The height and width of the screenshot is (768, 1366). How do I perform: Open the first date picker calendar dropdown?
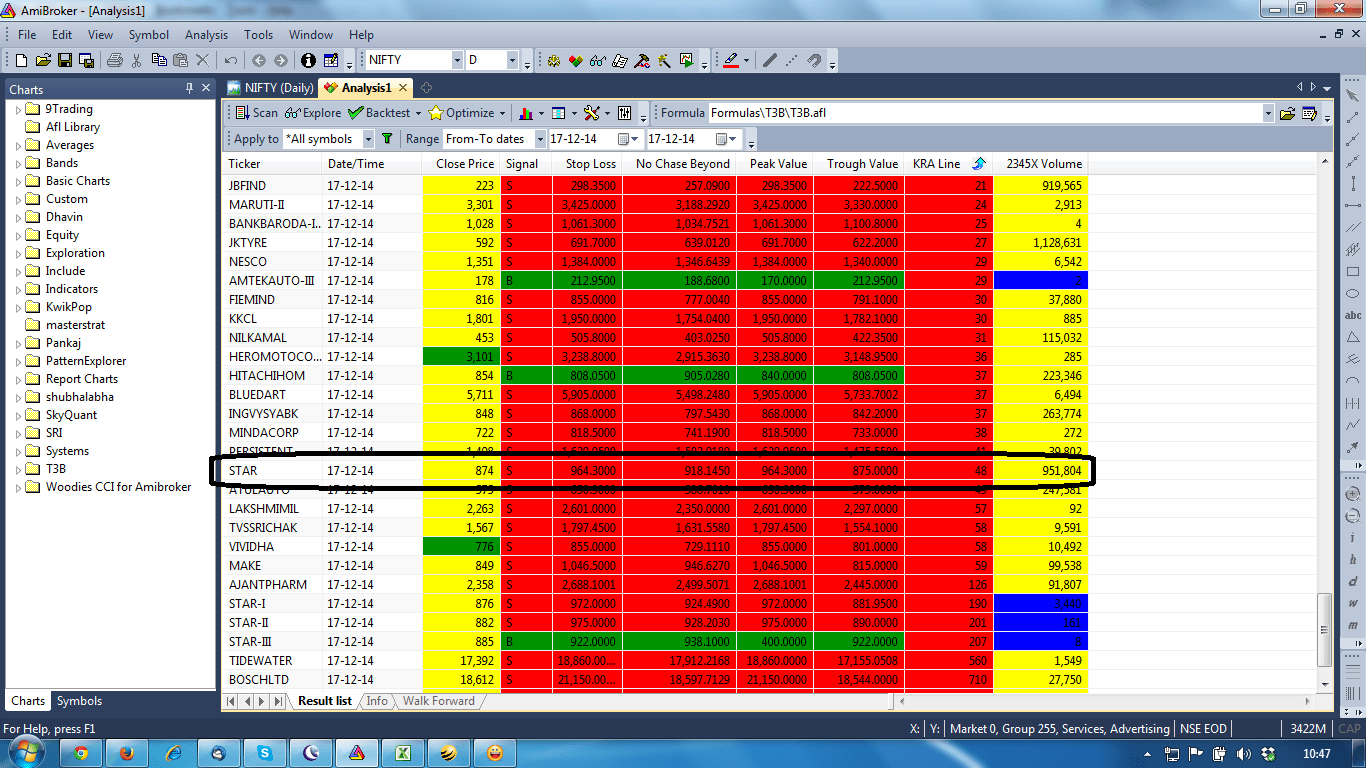[x=628, y=139]
